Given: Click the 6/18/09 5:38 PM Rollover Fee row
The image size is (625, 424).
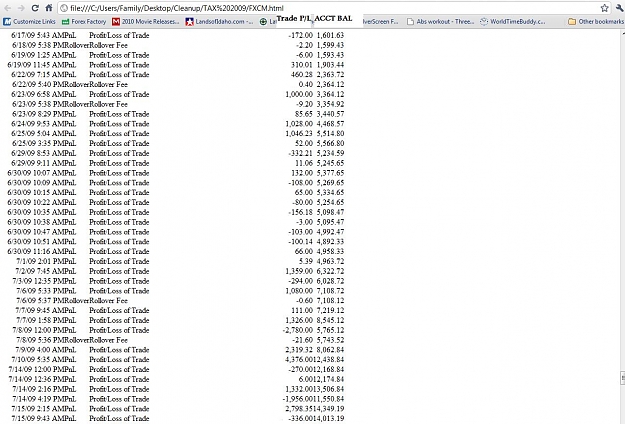Looking at the screenshot, I should coord(177,45).
